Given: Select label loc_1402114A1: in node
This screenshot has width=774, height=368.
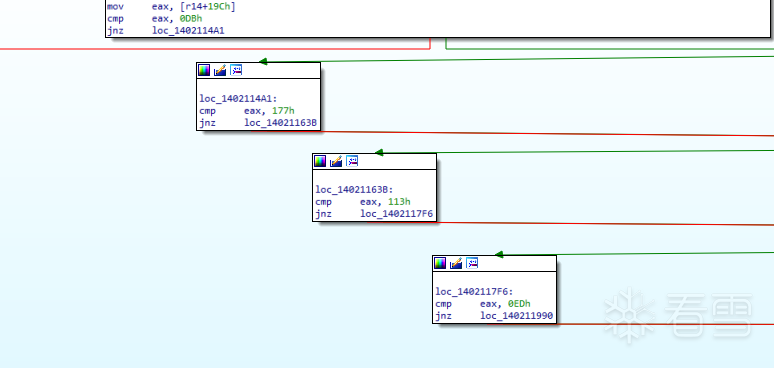Looking at the screenshot, I should click(x=238, y=98).
